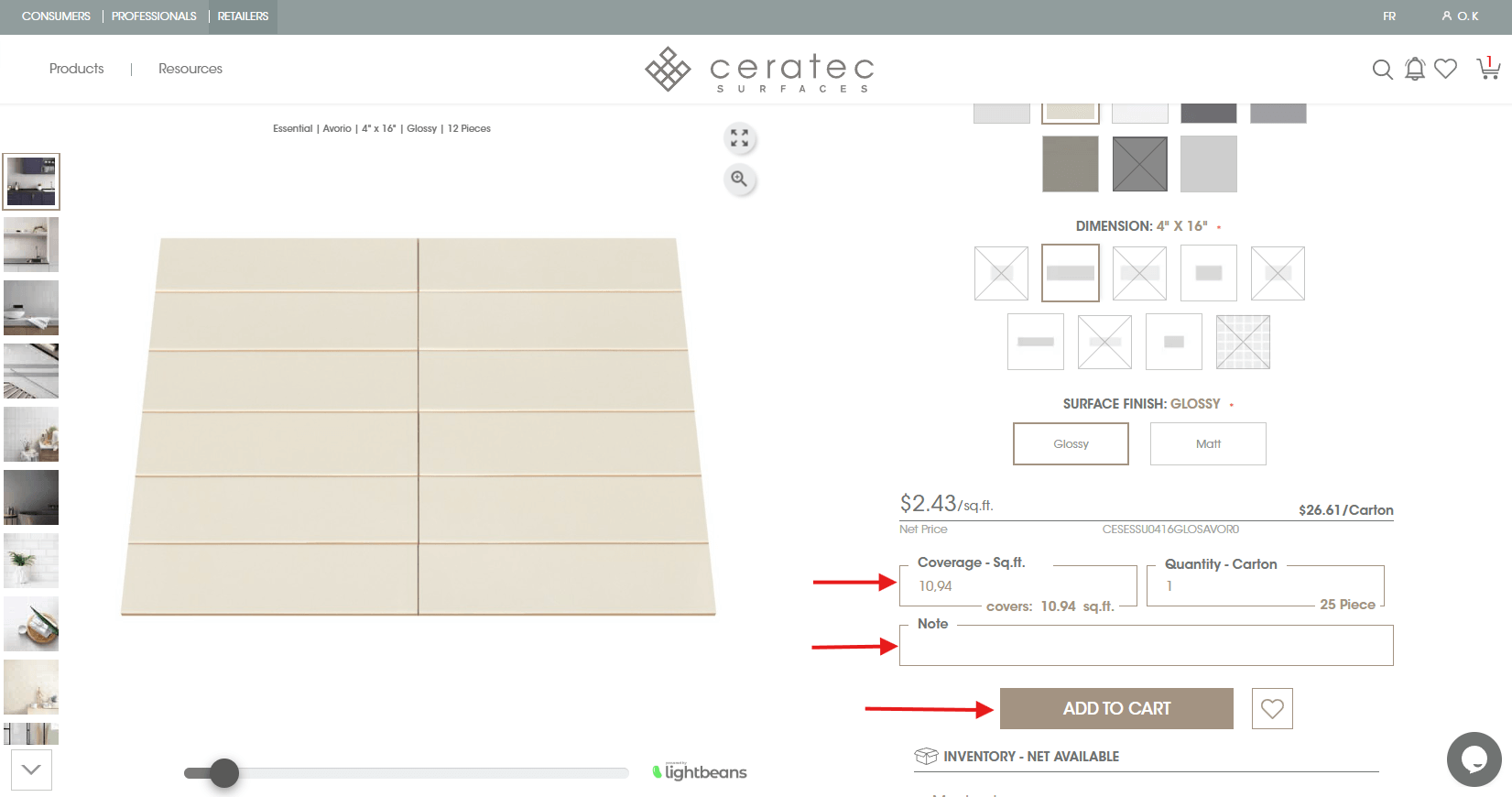View the white shelf kitchen thumbnail
This screenshot has height=797, width=1512.
(x=31, y=245)
